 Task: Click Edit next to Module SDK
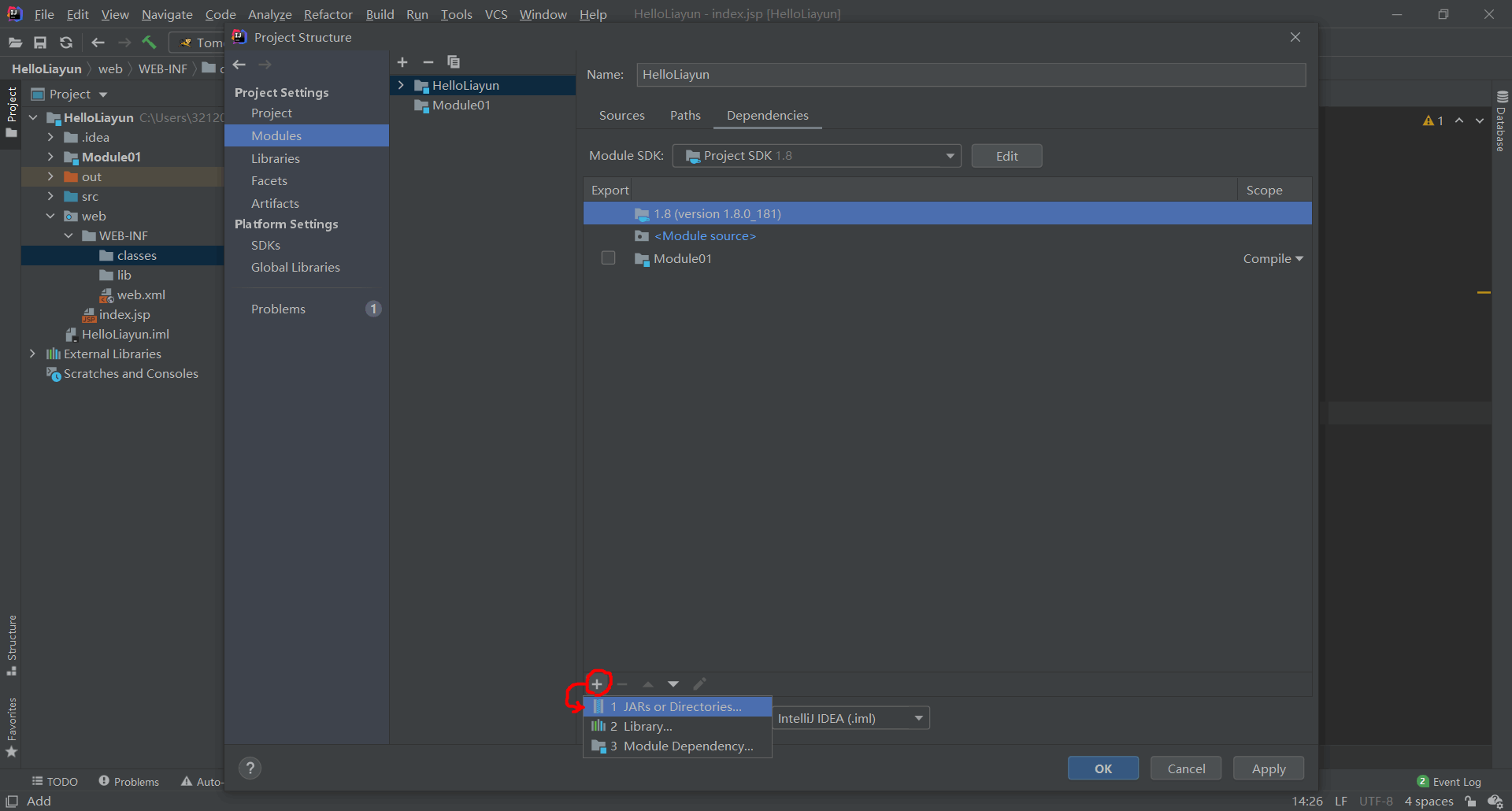click(1006, 156)
